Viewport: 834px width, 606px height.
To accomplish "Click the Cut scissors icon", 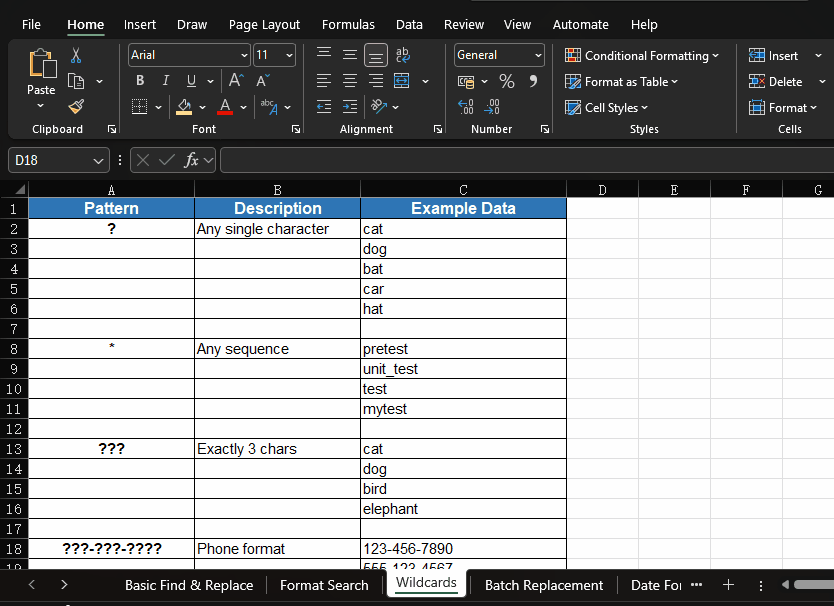I will coord(76,55).
